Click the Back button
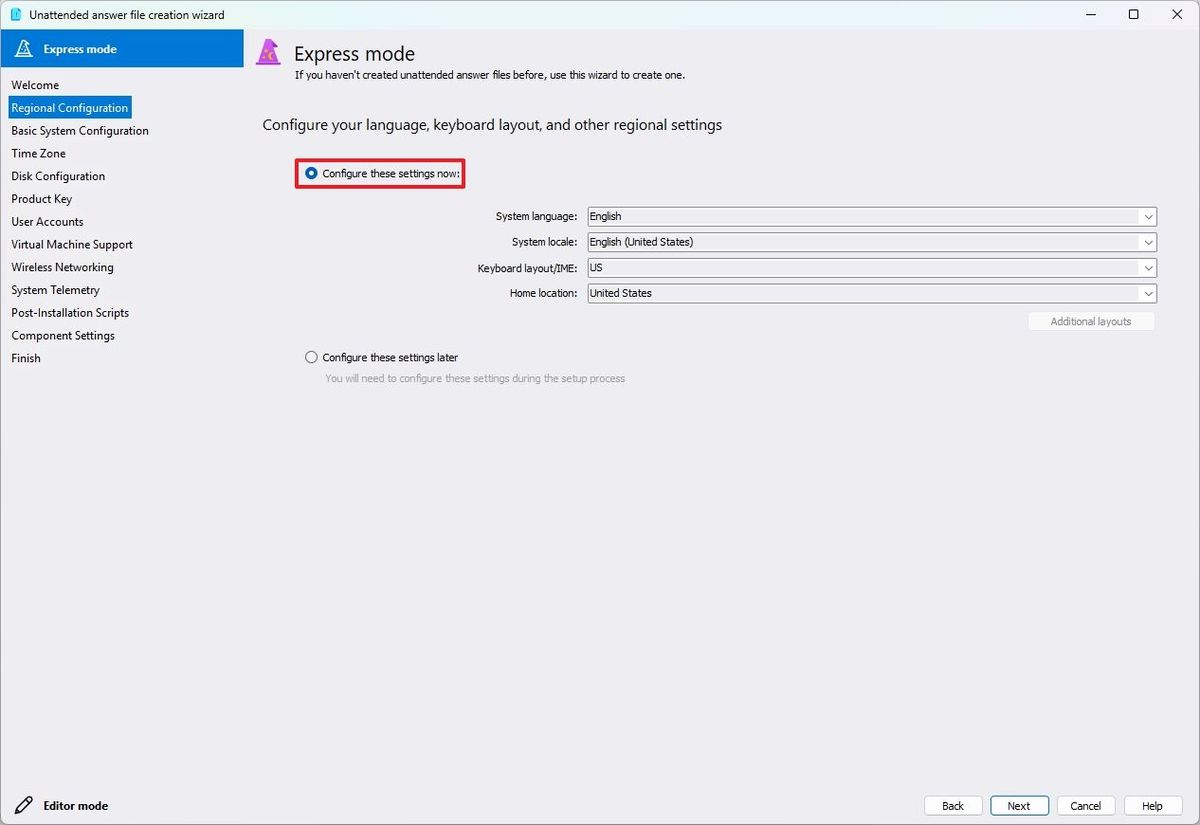Image resolution: width=1200 pixels, height=825 pixels. tap(952, 805)
